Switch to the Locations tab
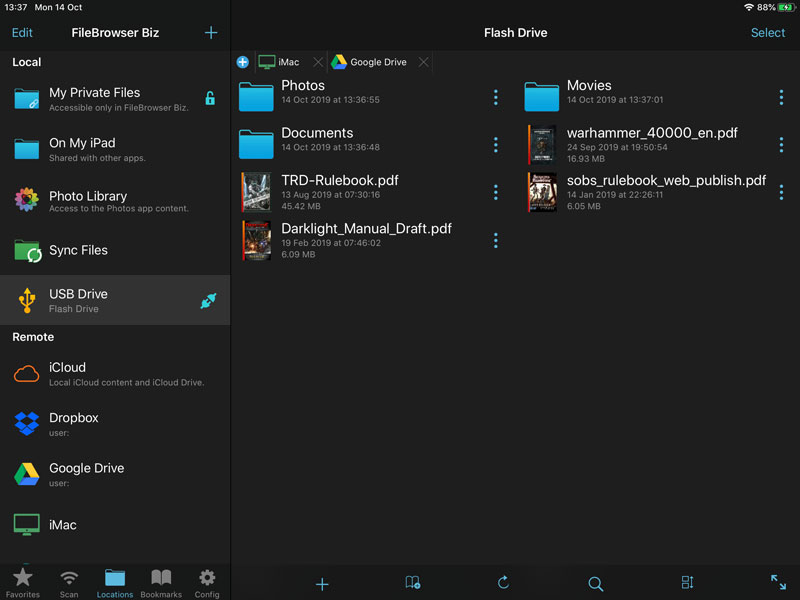The height and width of the screenshot is (600, 800). (115, 583)
